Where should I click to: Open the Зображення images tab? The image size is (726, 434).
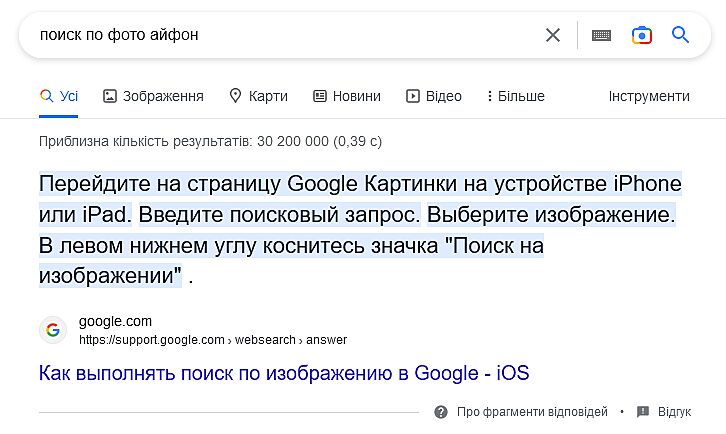pyautogui.click(x=153, y=96)
